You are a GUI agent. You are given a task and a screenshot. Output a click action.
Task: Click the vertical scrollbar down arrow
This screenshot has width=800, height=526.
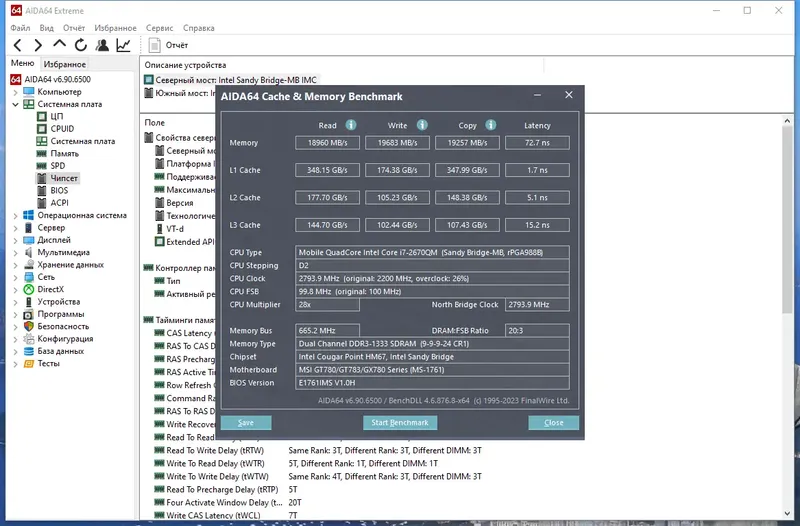click(x=787, y=514)
